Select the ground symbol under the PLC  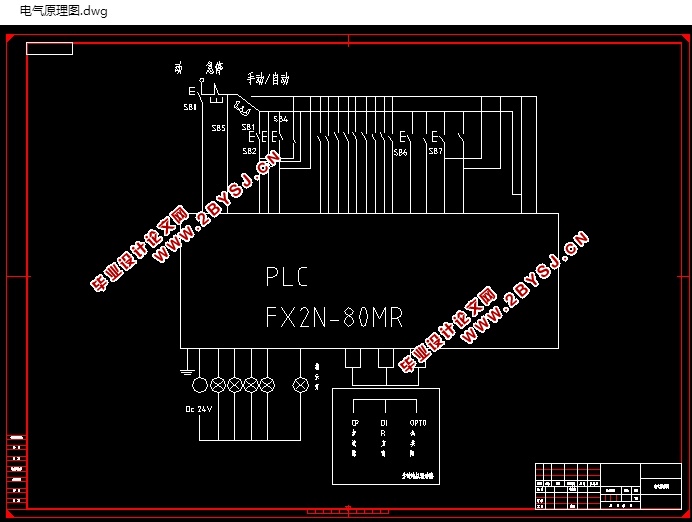pyautogui.click(x=188, y=372)
